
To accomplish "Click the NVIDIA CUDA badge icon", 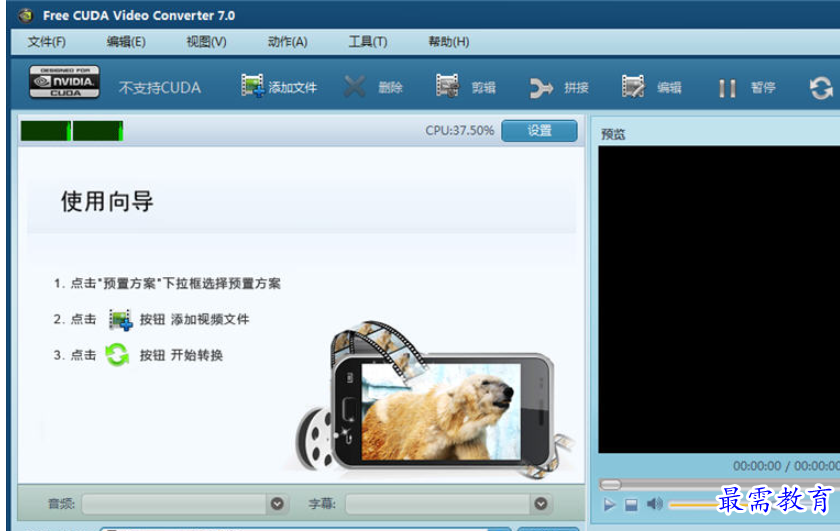I will pyautogui.click(x=64, y=81).
